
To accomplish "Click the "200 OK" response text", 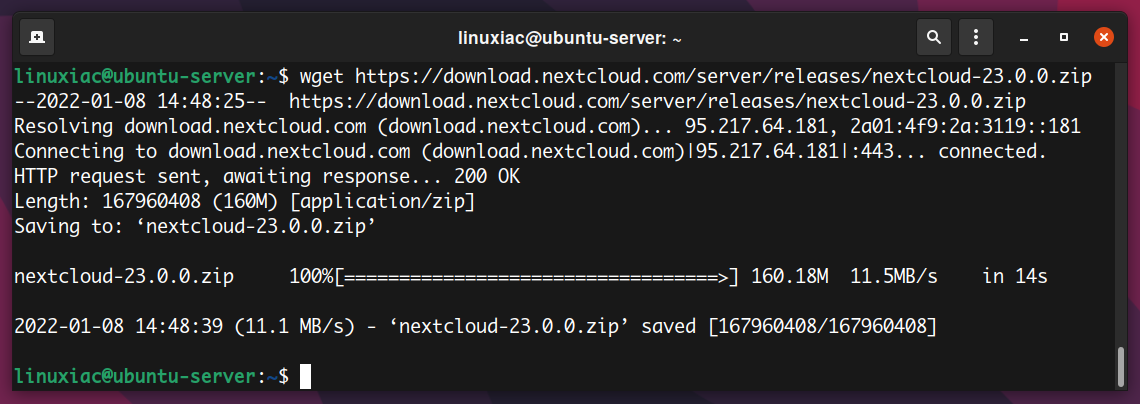I will coord(487,177).
